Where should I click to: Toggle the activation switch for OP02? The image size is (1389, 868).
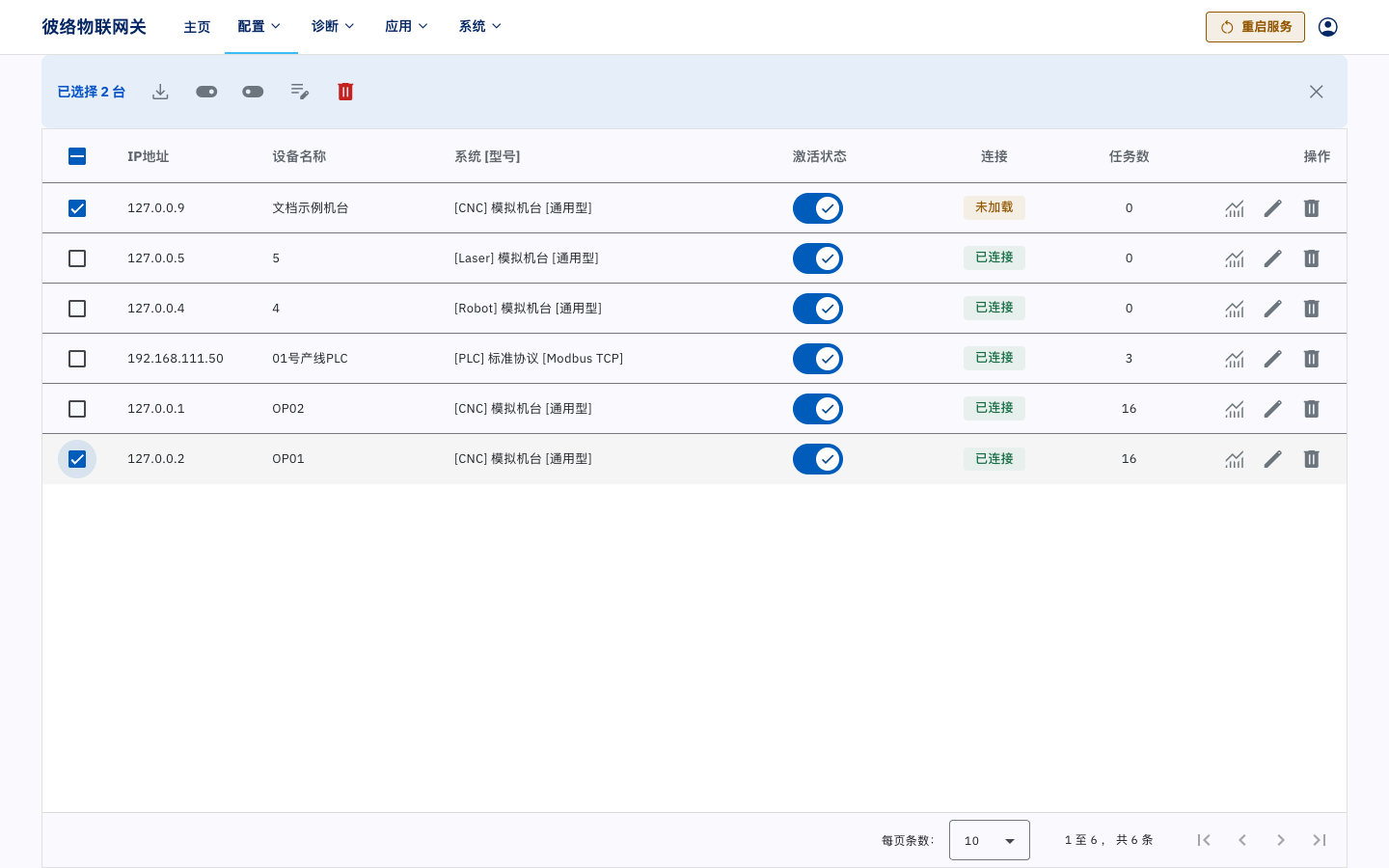click(x=818, y=409)
